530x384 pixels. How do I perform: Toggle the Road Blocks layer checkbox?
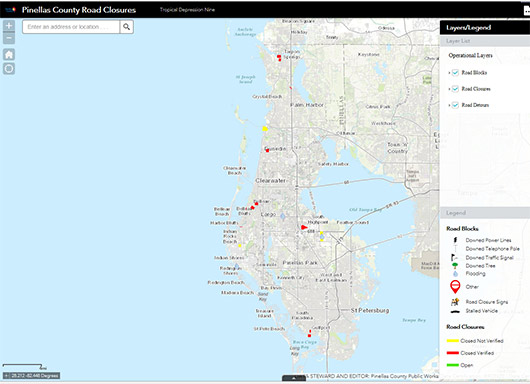(455, 73)
